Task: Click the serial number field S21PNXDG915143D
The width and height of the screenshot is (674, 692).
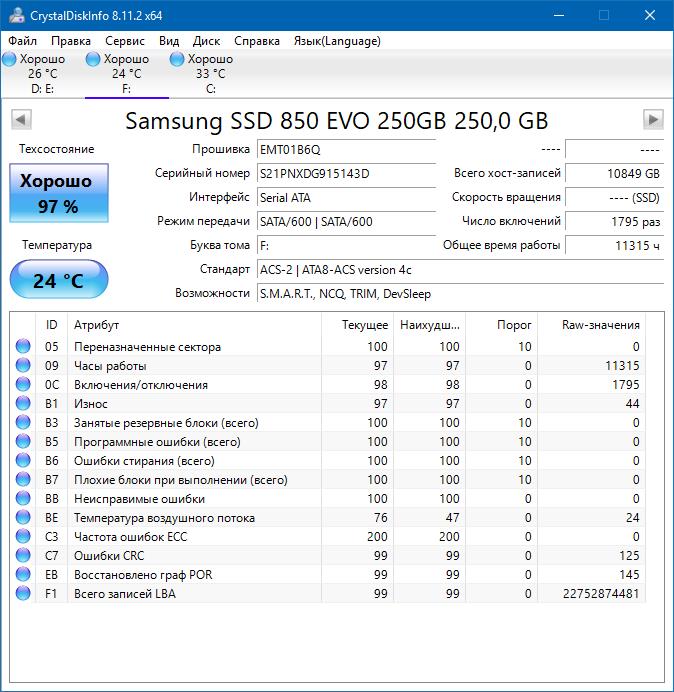Action: pyautogui.click(x=346, y=173)
